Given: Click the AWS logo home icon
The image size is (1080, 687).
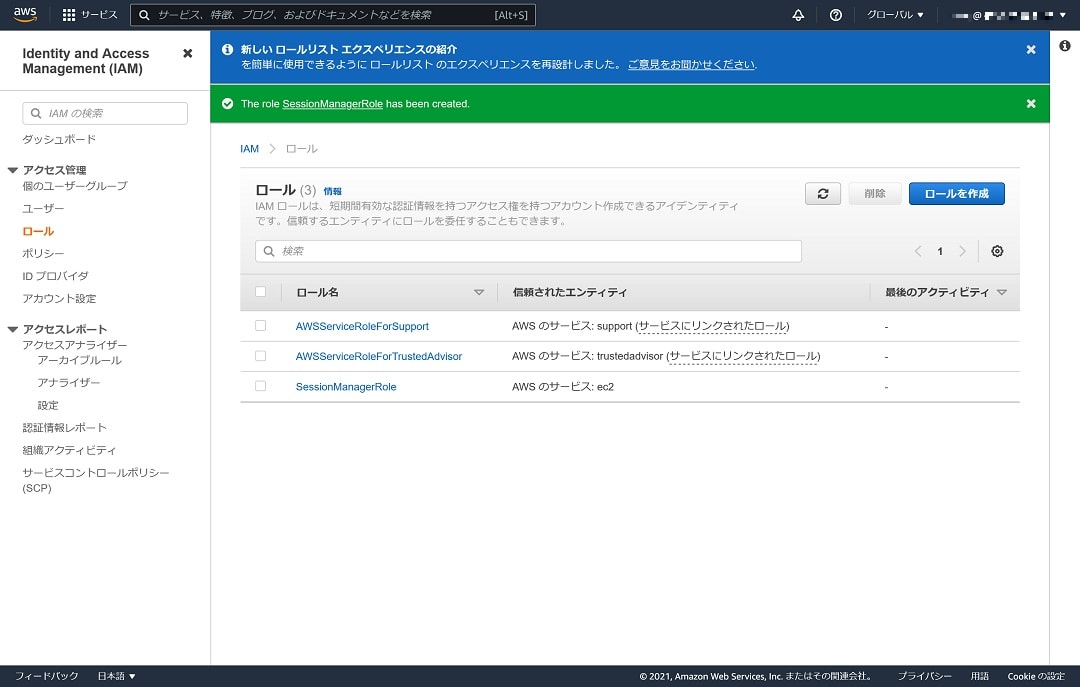Looking at the screenshot, I should tap(25, 14).
